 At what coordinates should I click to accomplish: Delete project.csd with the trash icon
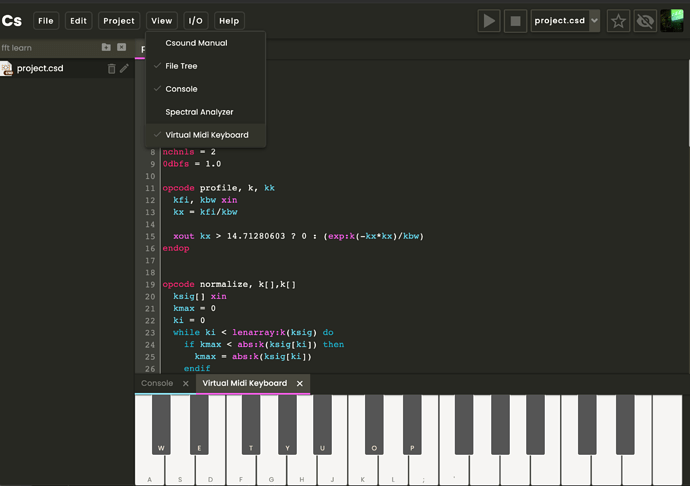pos(112,69)
